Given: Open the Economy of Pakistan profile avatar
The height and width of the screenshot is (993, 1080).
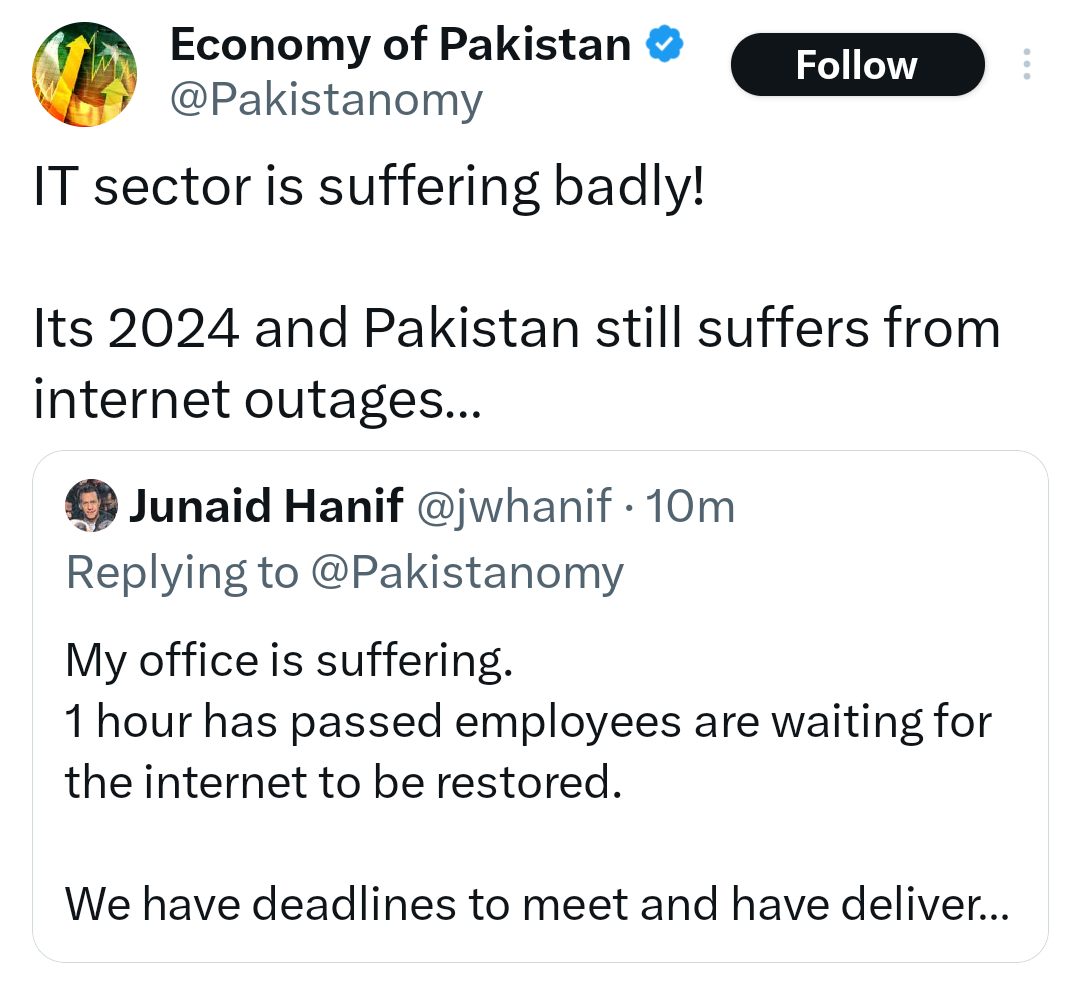Looking at the screenshot, I should click(84, 75).
